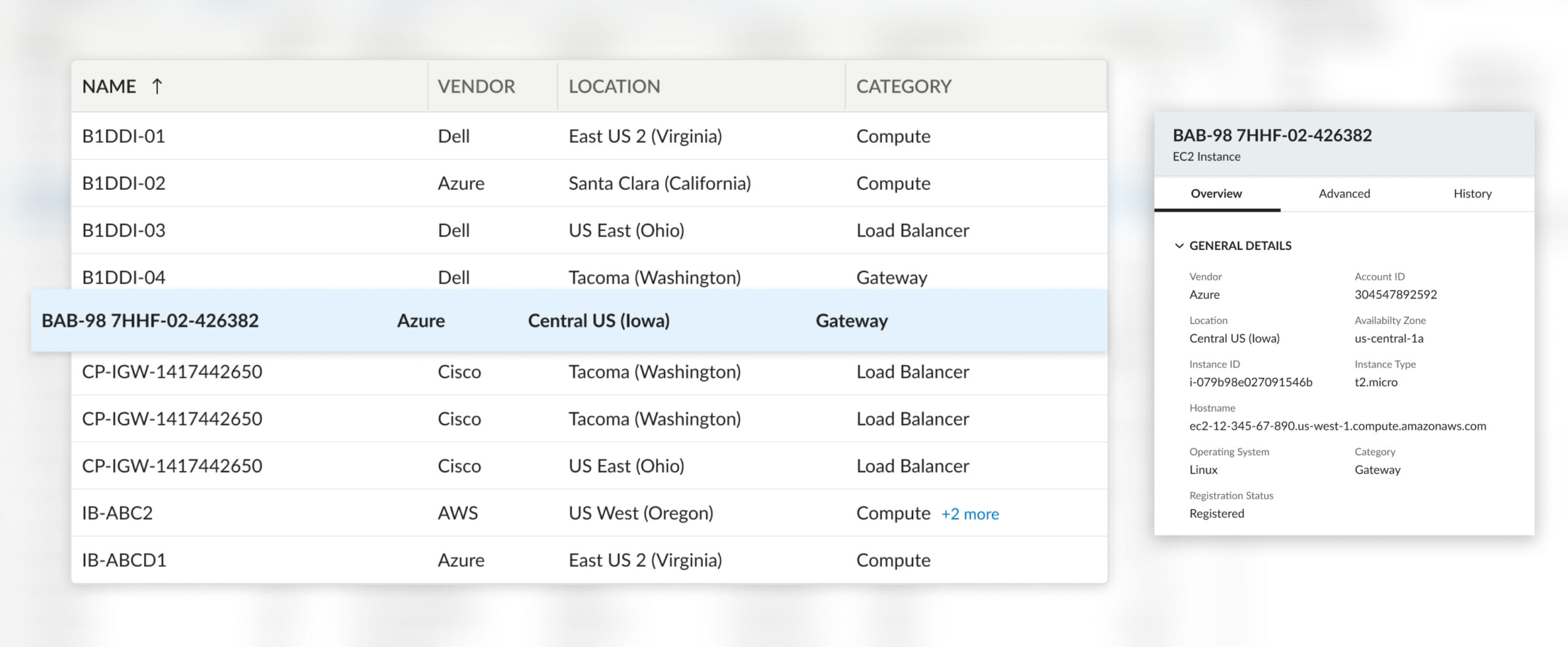Select the B1DDI-01 table row
1568x647 pixels.
124,136
